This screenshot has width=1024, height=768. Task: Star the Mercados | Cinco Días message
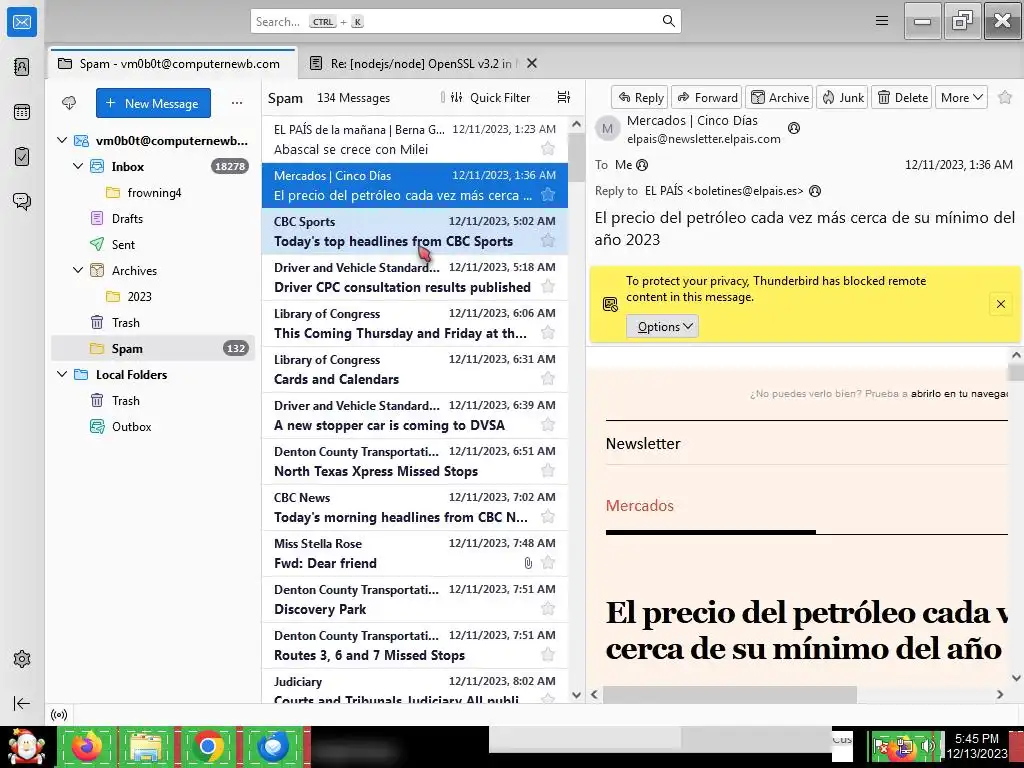coord(548,195)
